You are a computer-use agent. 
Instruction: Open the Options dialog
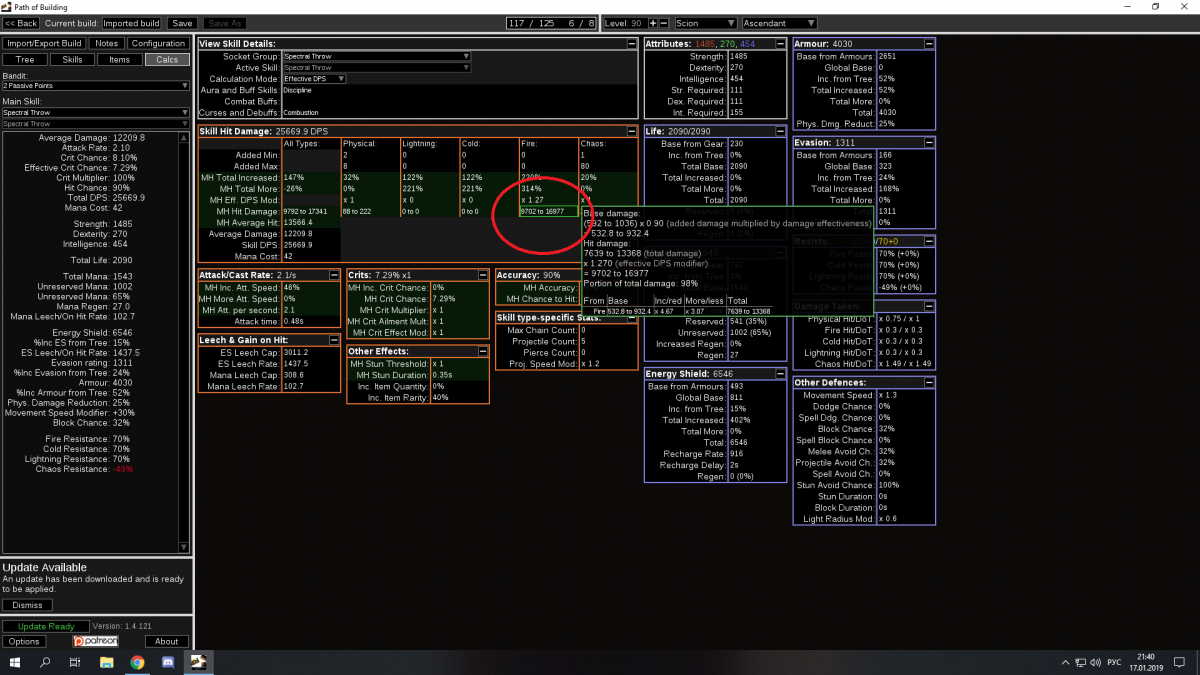pos(24,641)
